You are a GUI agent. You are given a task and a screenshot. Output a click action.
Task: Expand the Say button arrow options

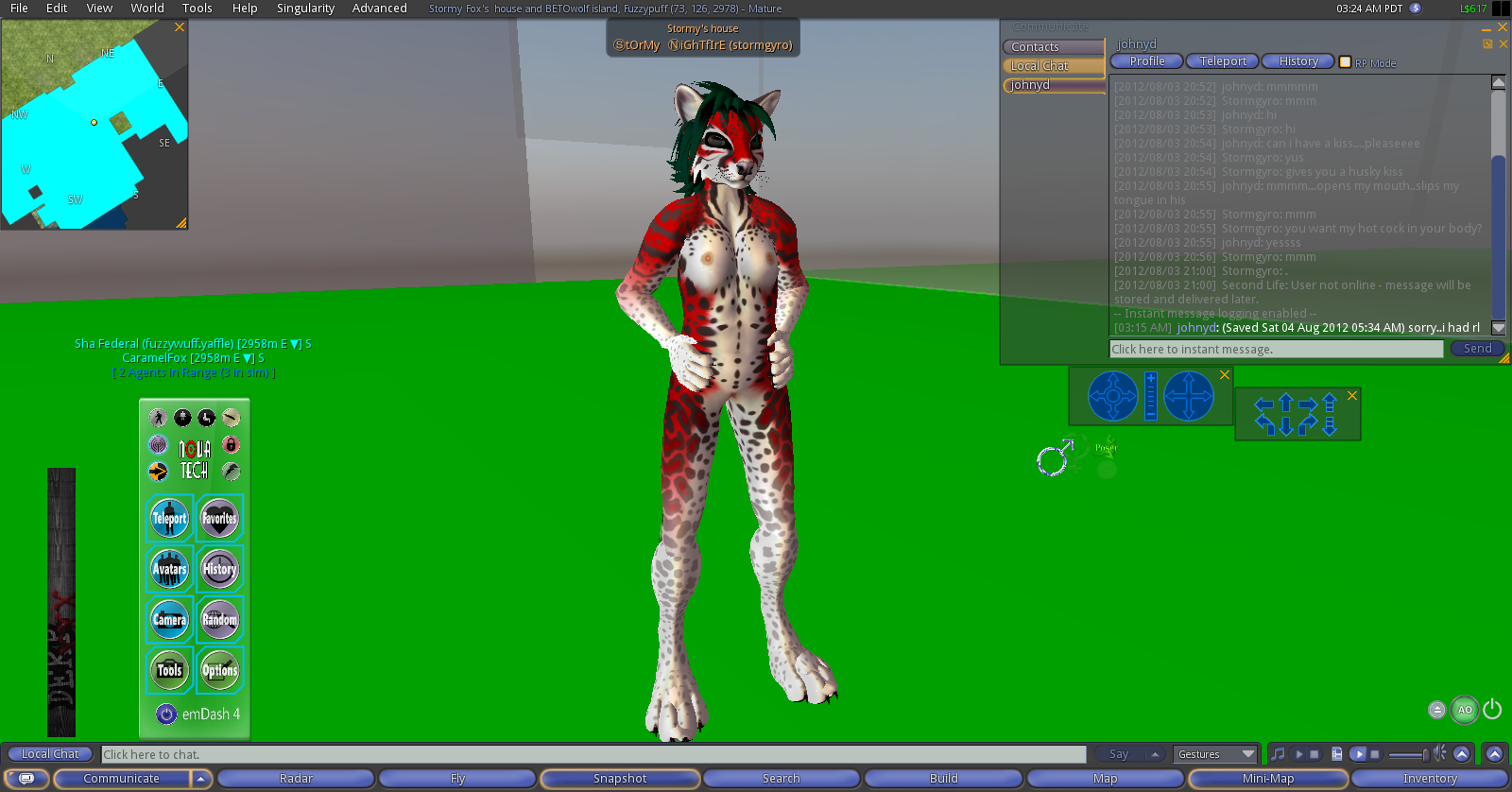click(1155, 754)
